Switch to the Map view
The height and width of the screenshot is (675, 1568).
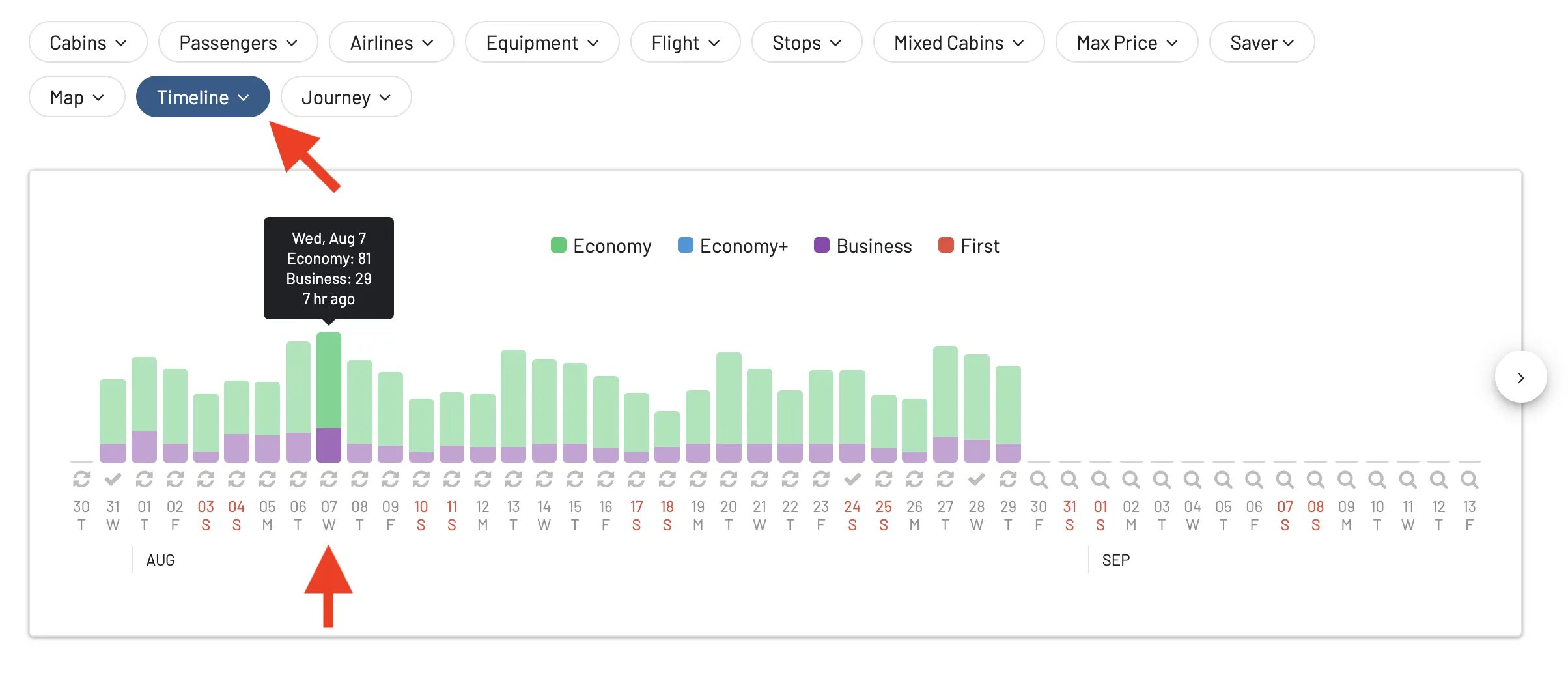(77, 97)
